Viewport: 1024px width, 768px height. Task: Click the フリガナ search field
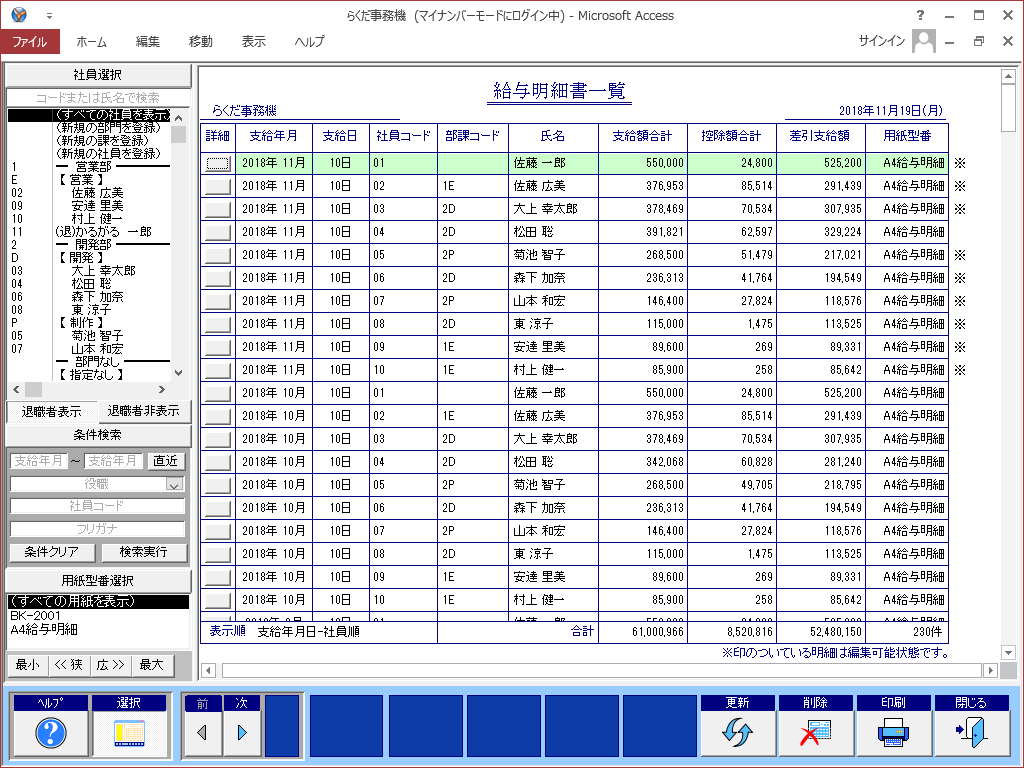coord(97,529)
